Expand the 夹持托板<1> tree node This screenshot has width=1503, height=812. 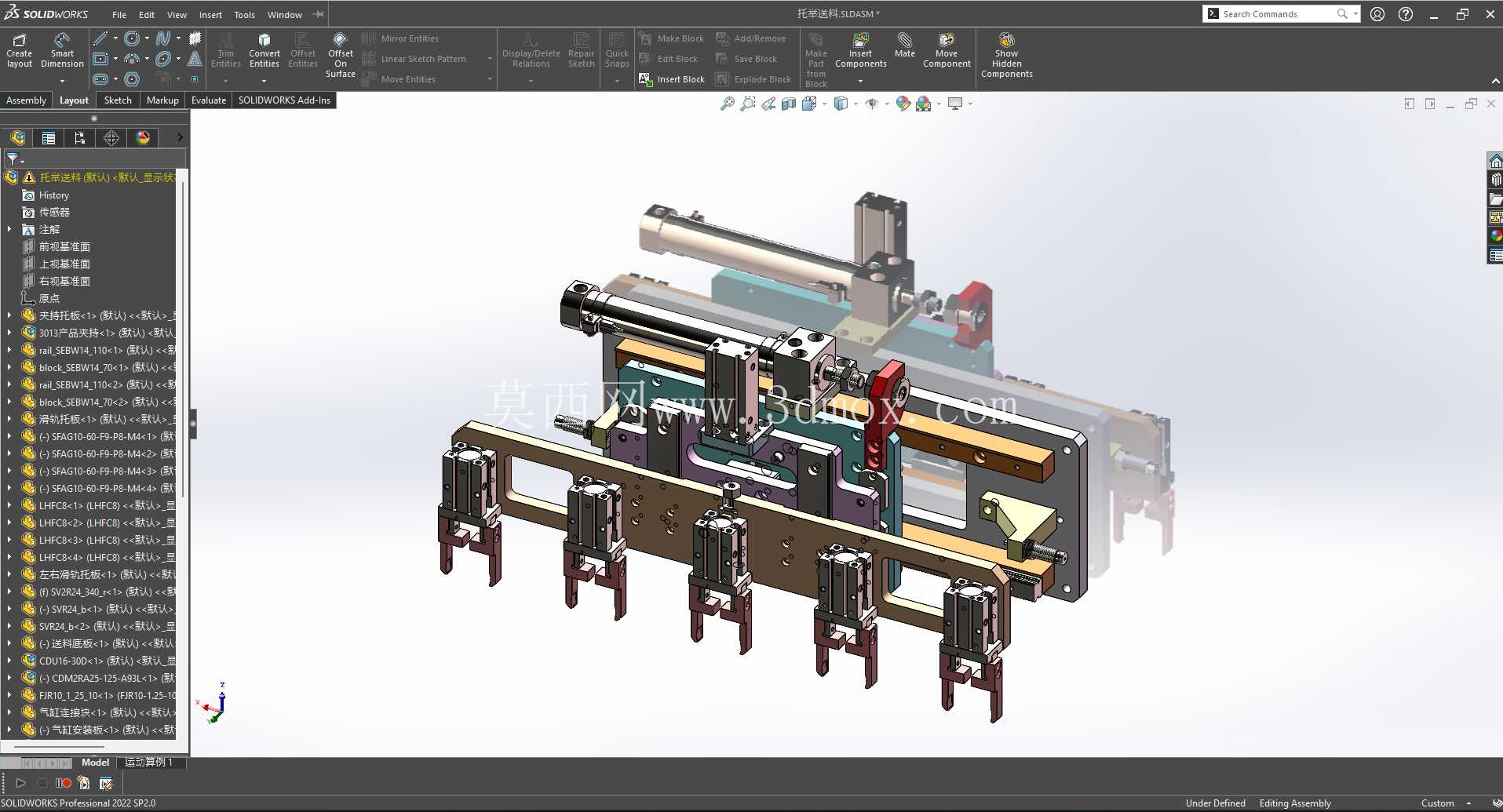(x=9, y=315)
